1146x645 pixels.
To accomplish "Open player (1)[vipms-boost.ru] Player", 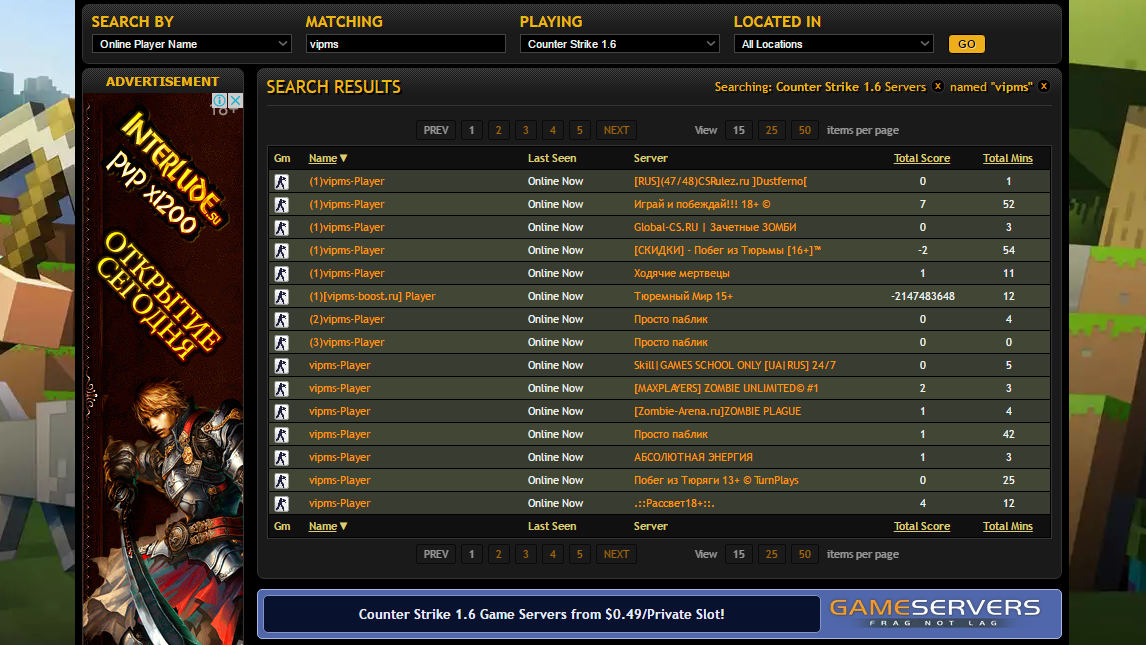I will pyautogui.click(x=372, y=296).
